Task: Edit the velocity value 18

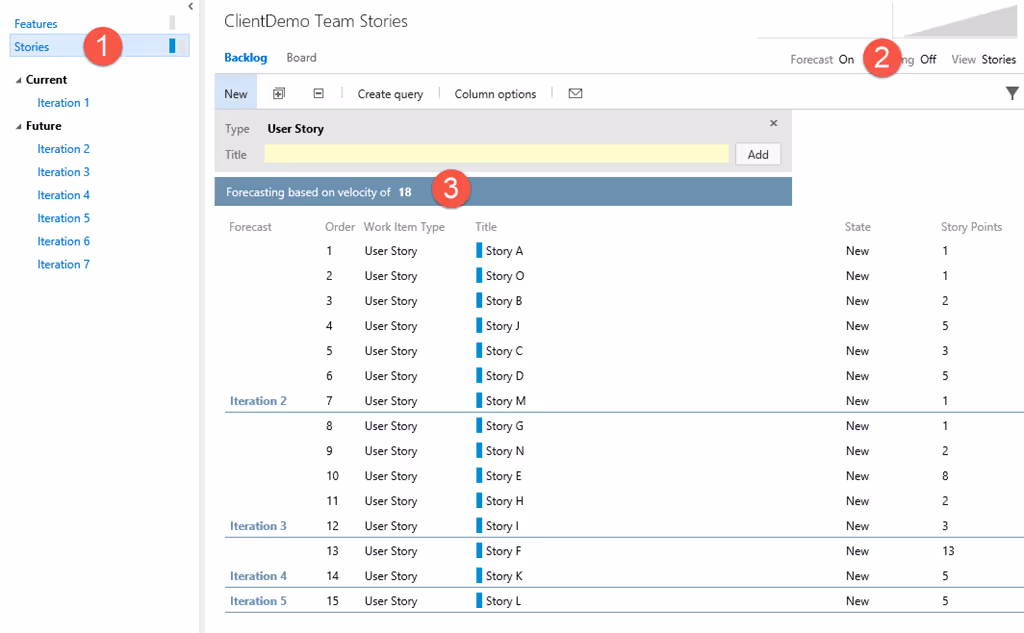Action: pyautogui.click(x=405, y=192)
